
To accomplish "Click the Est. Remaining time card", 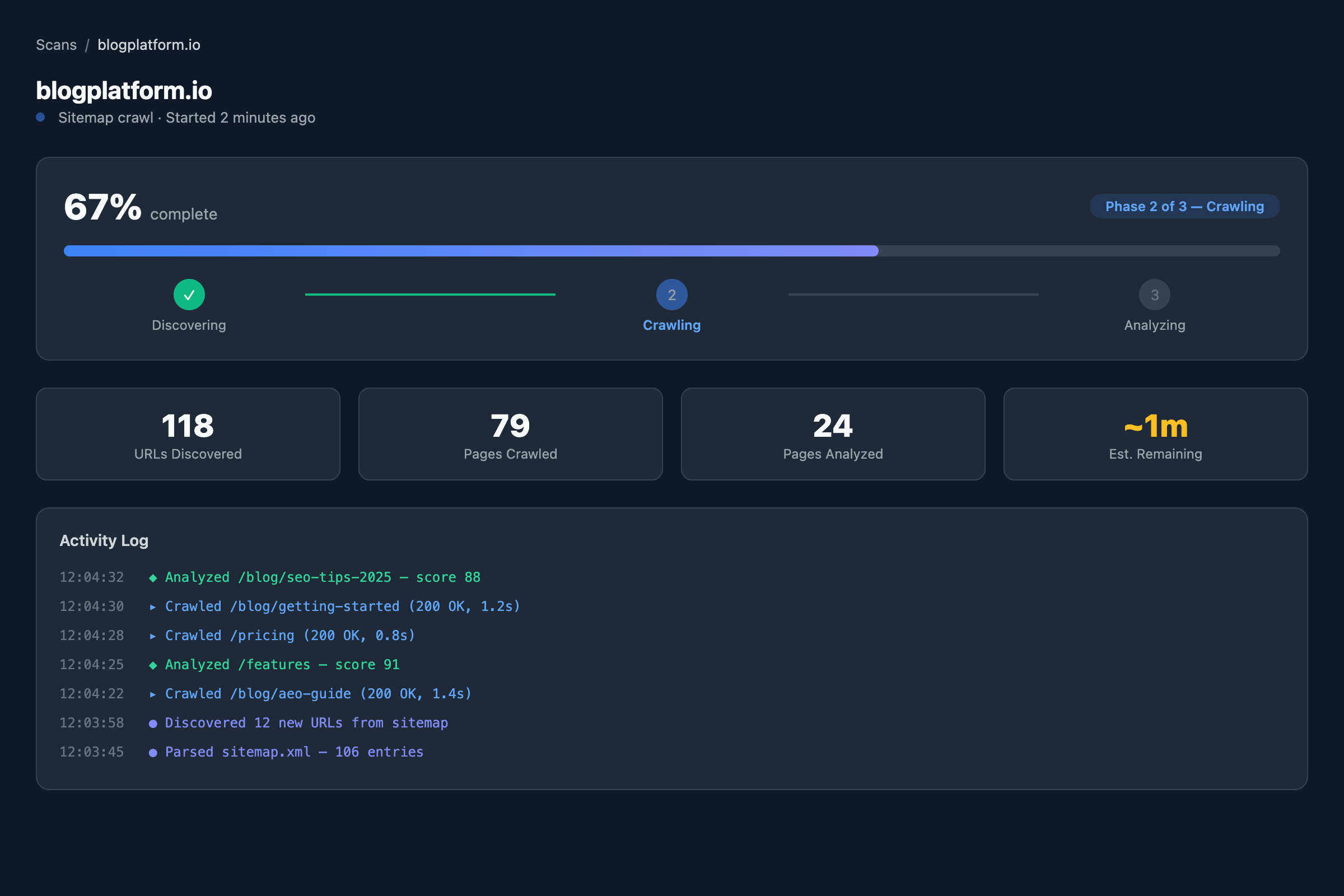I will coord(1155,433).
